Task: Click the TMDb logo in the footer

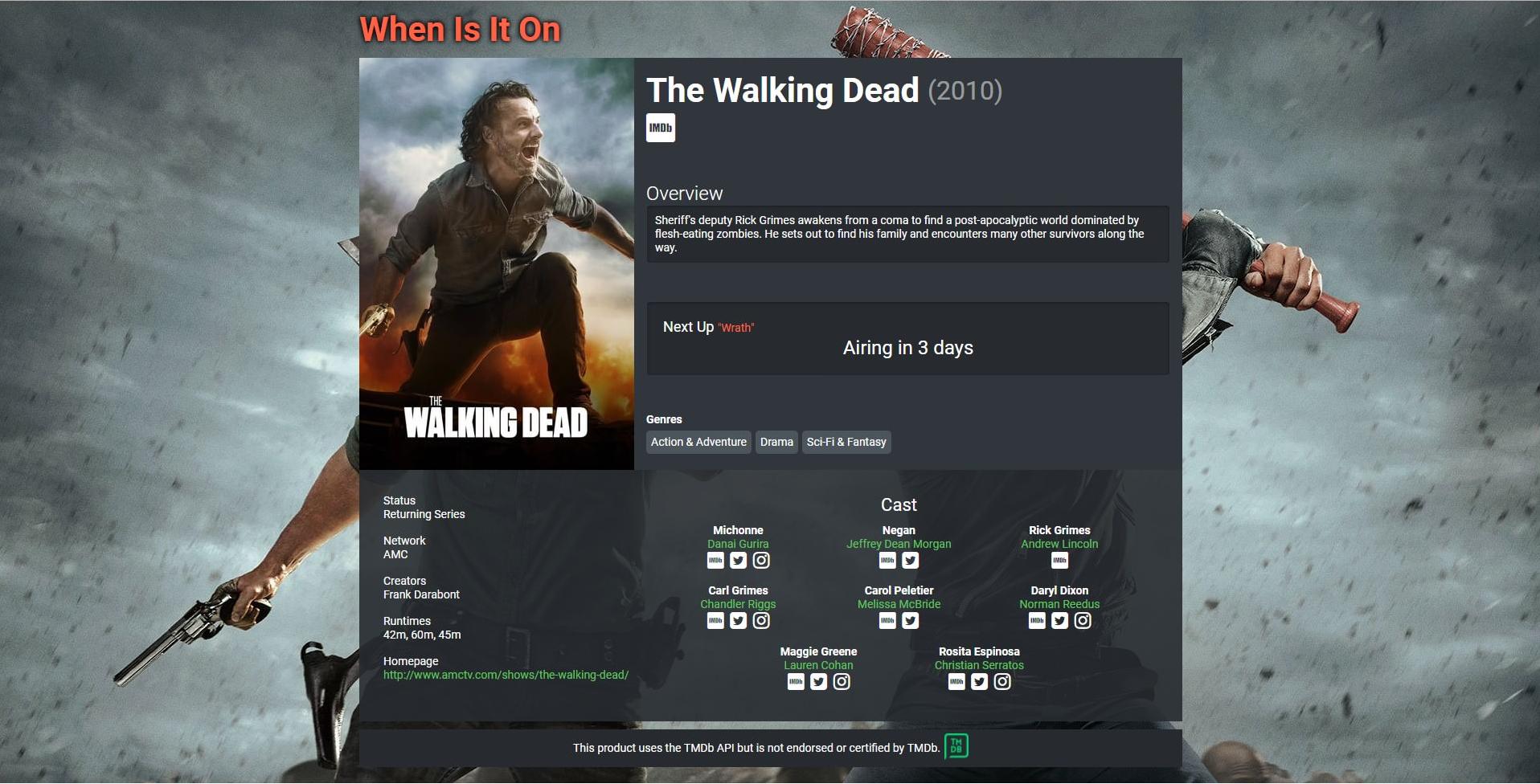Action: coord(956,746)
